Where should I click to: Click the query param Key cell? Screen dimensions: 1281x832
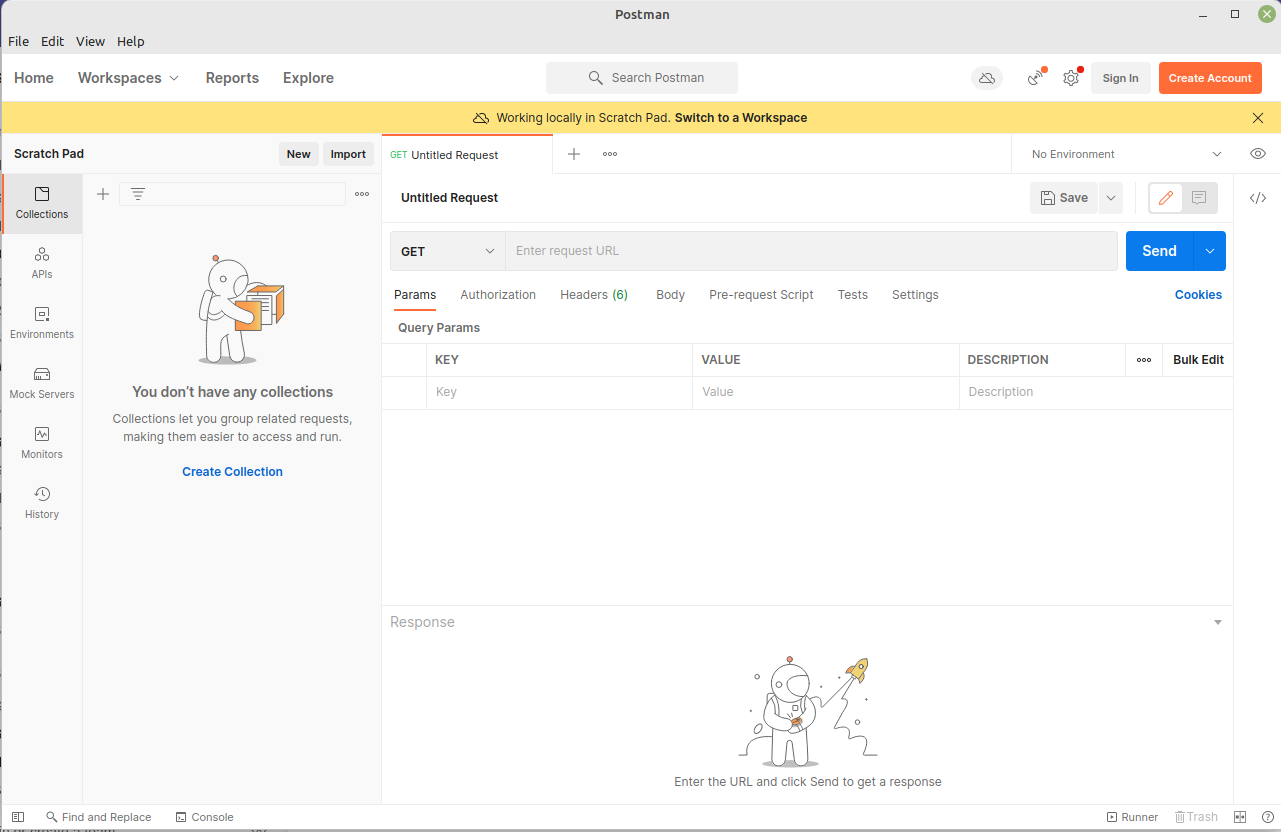tap(560, 392)
